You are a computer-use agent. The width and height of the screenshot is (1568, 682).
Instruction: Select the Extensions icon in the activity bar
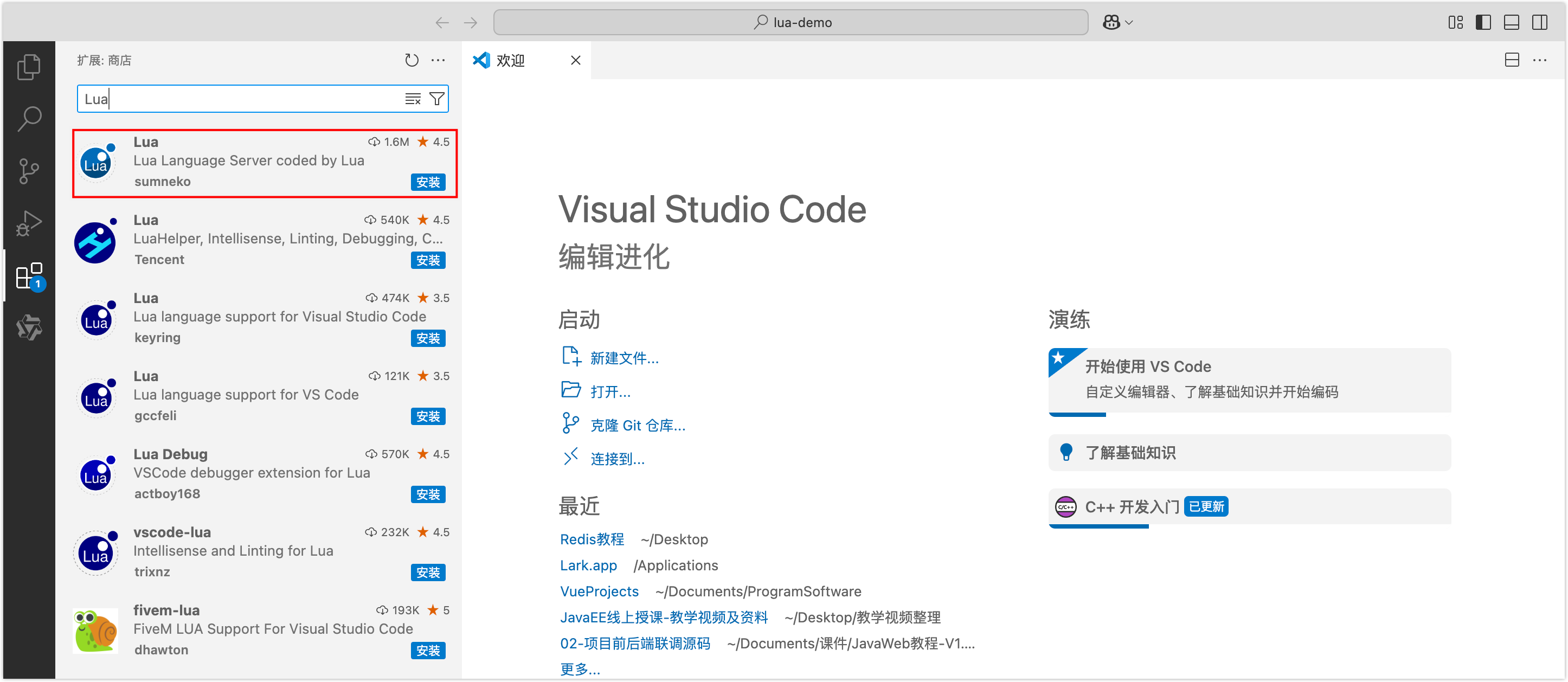pyautogui.click(x=29, y=275)
